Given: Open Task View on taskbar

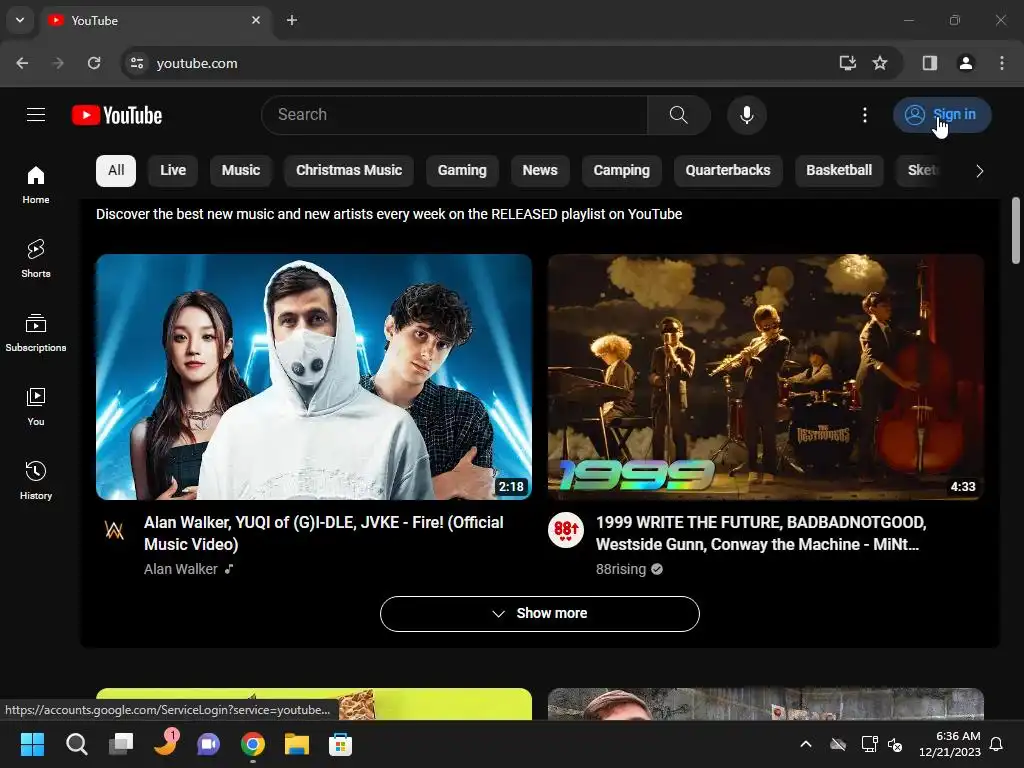Looking at the screenshot, I should coord(121,744).
